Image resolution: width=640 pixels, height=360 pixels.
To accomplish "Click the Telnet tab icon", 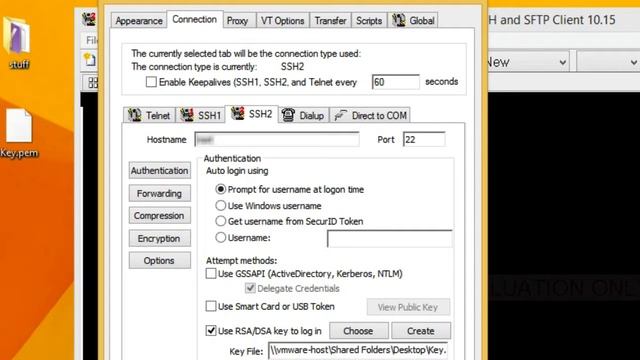I will 134,115.
